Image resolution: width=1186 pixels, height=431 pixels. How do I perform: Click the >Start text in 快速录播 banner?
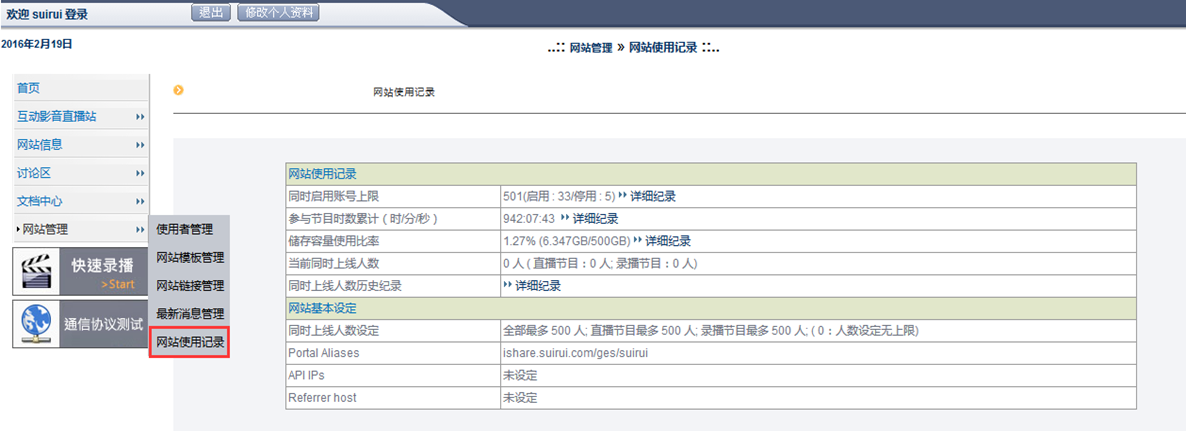click(117, 284)
